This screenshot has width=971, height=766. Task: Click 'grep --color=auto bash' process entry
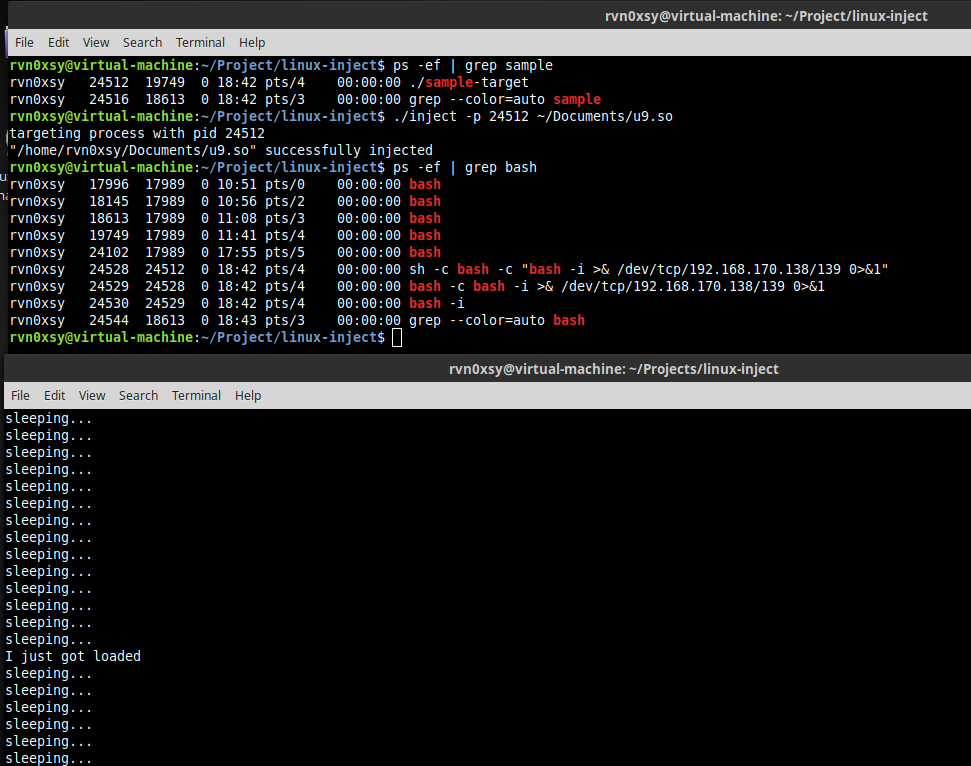[x=497, y=320]
